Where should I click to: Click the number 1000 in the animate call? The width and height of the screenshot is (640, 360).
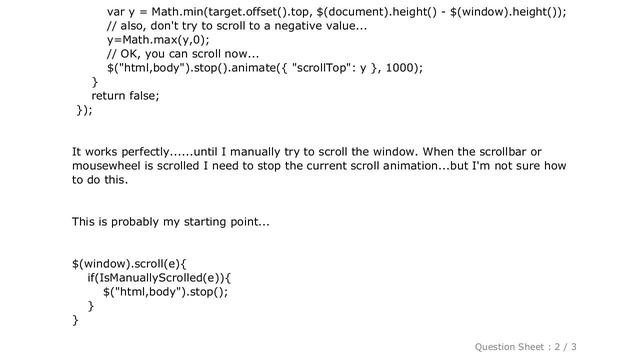400,68
